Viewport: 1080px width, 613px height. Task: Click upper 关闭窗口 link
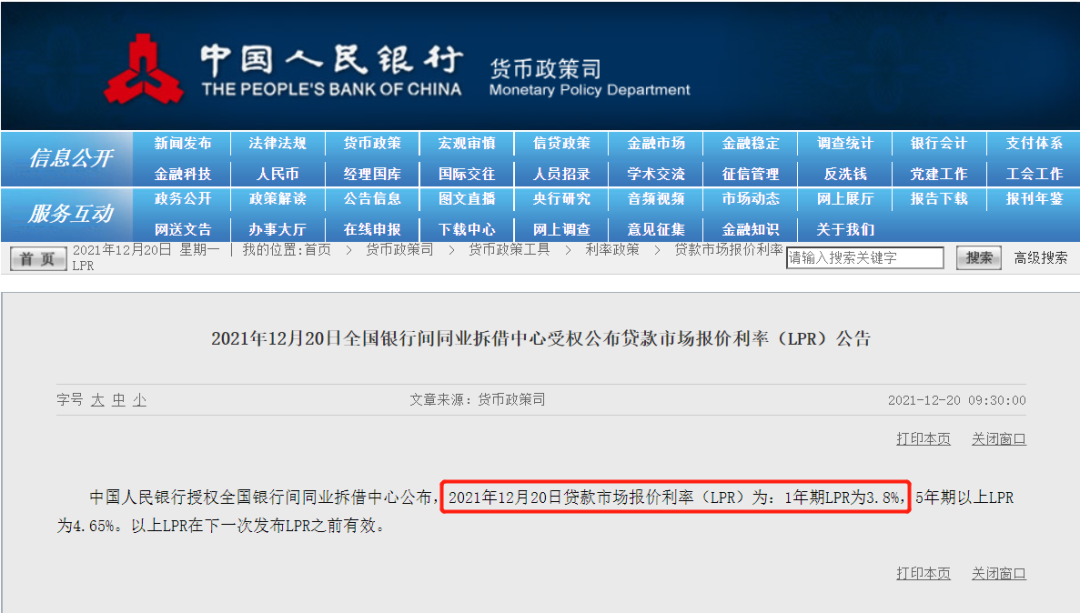pyautogui.click(x=999, y=439)
